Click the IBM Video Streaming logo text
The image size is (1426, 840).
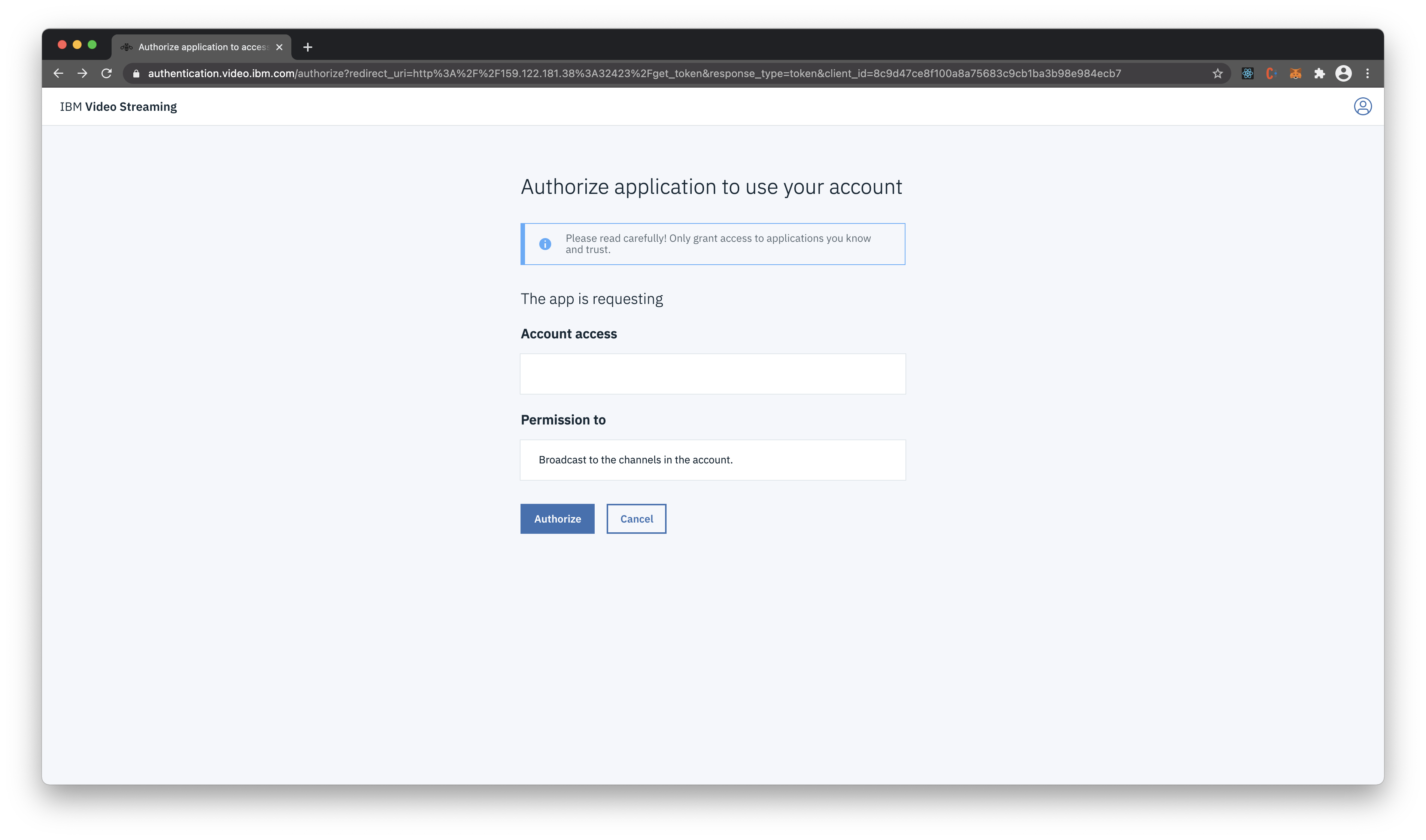118,107
